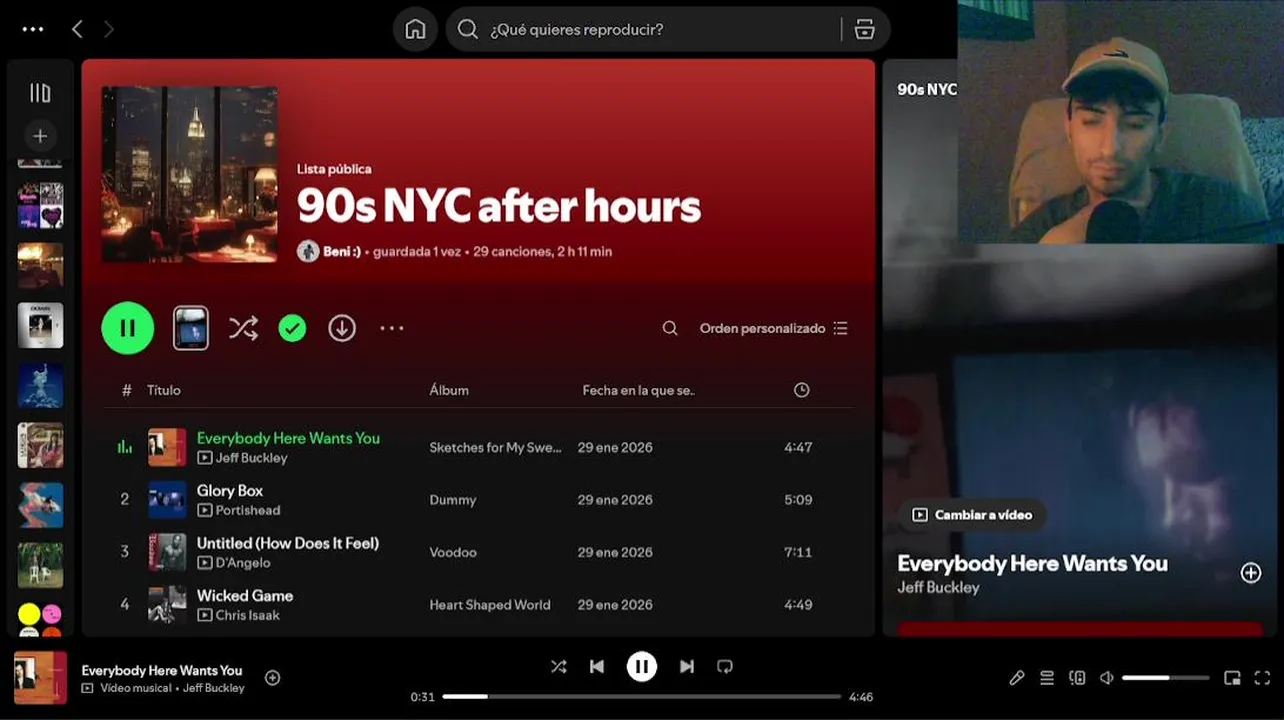Open the sidebar playlist with yellow and pink circles
The height and width of the screenshot is (720, 1284).
(40, 618)
